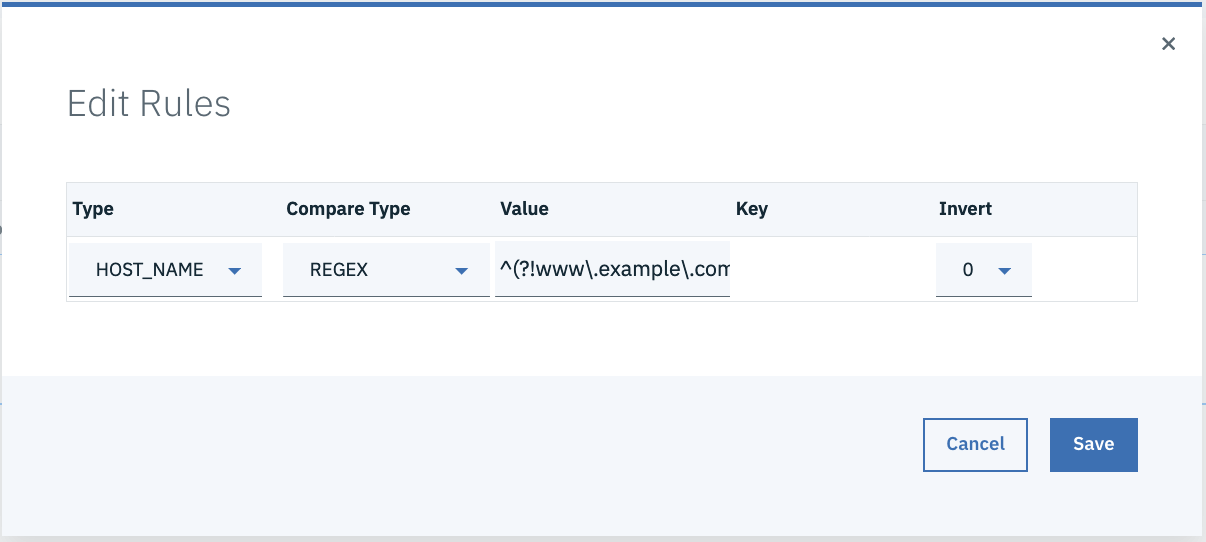Viewport: 1206px width, 542px height.
Task: Click the Key column header
Action: (x=751, y=209)
